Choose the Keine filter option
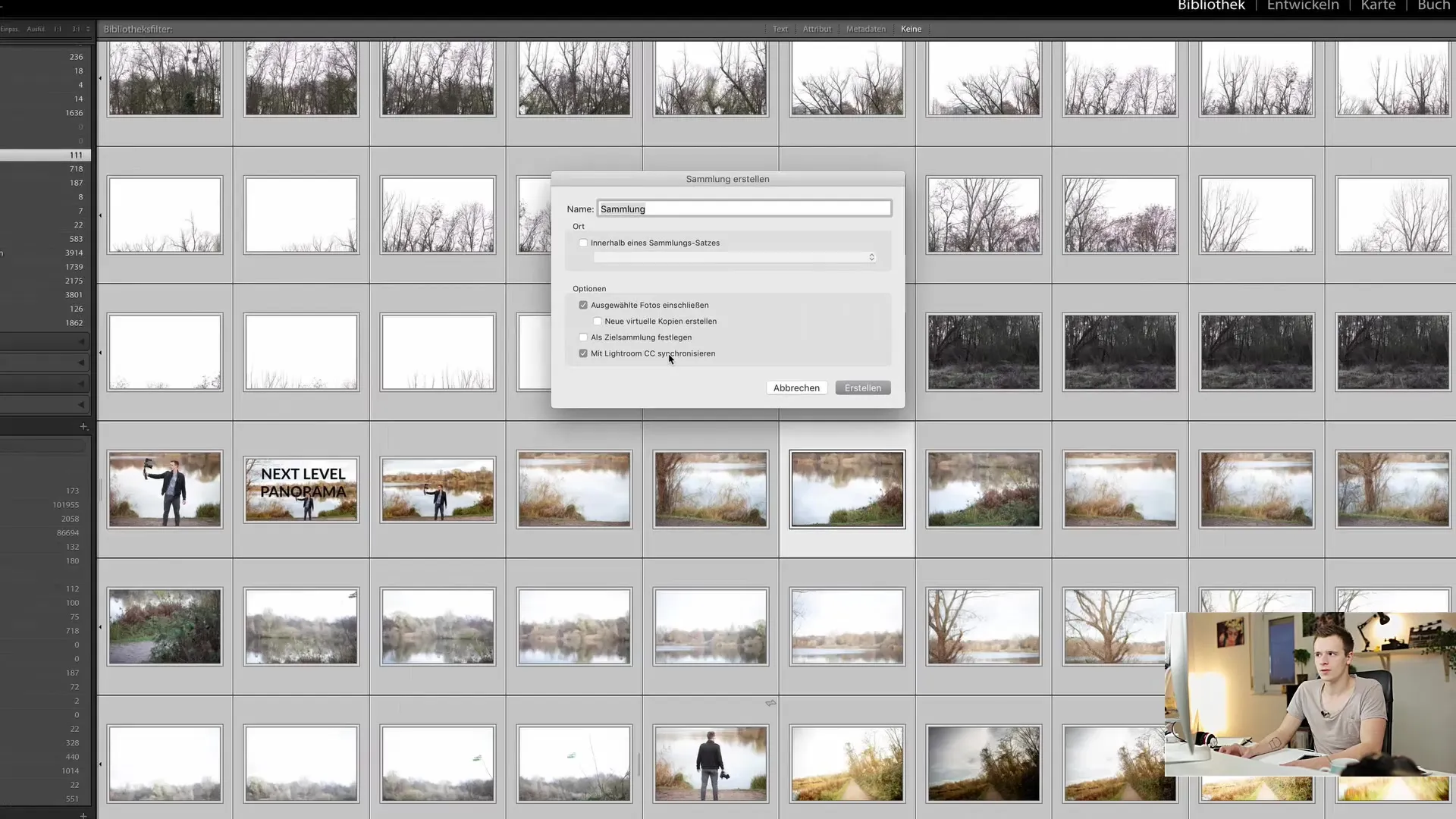The height and width of the screenshot is (819, 1456). click(911, 29)
